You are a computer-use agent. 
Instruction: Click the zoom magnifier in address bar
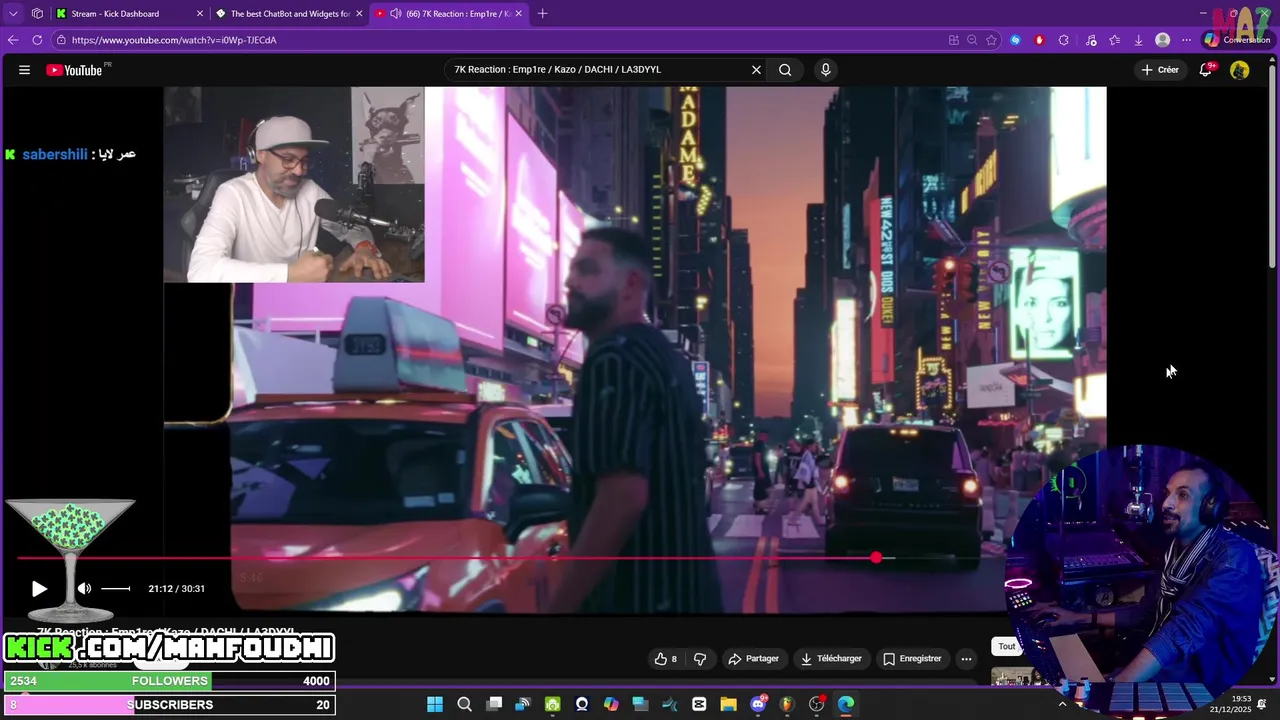tap(972, 40)
